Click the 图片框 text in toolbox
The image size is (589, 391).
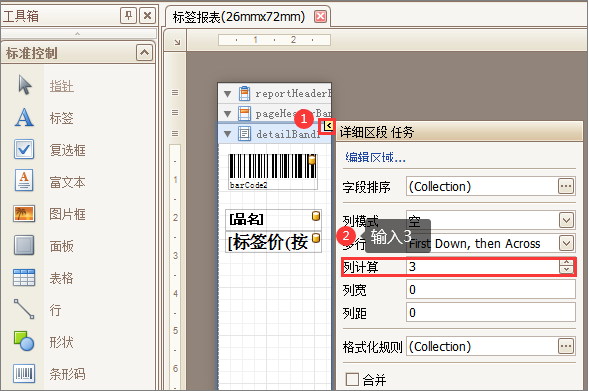coord(68,214)
